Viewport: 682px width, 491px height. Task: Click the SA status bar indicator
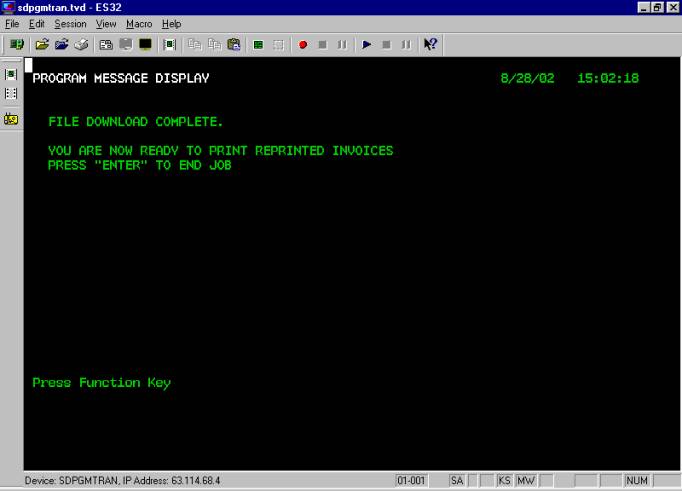(x=457, y=481)
